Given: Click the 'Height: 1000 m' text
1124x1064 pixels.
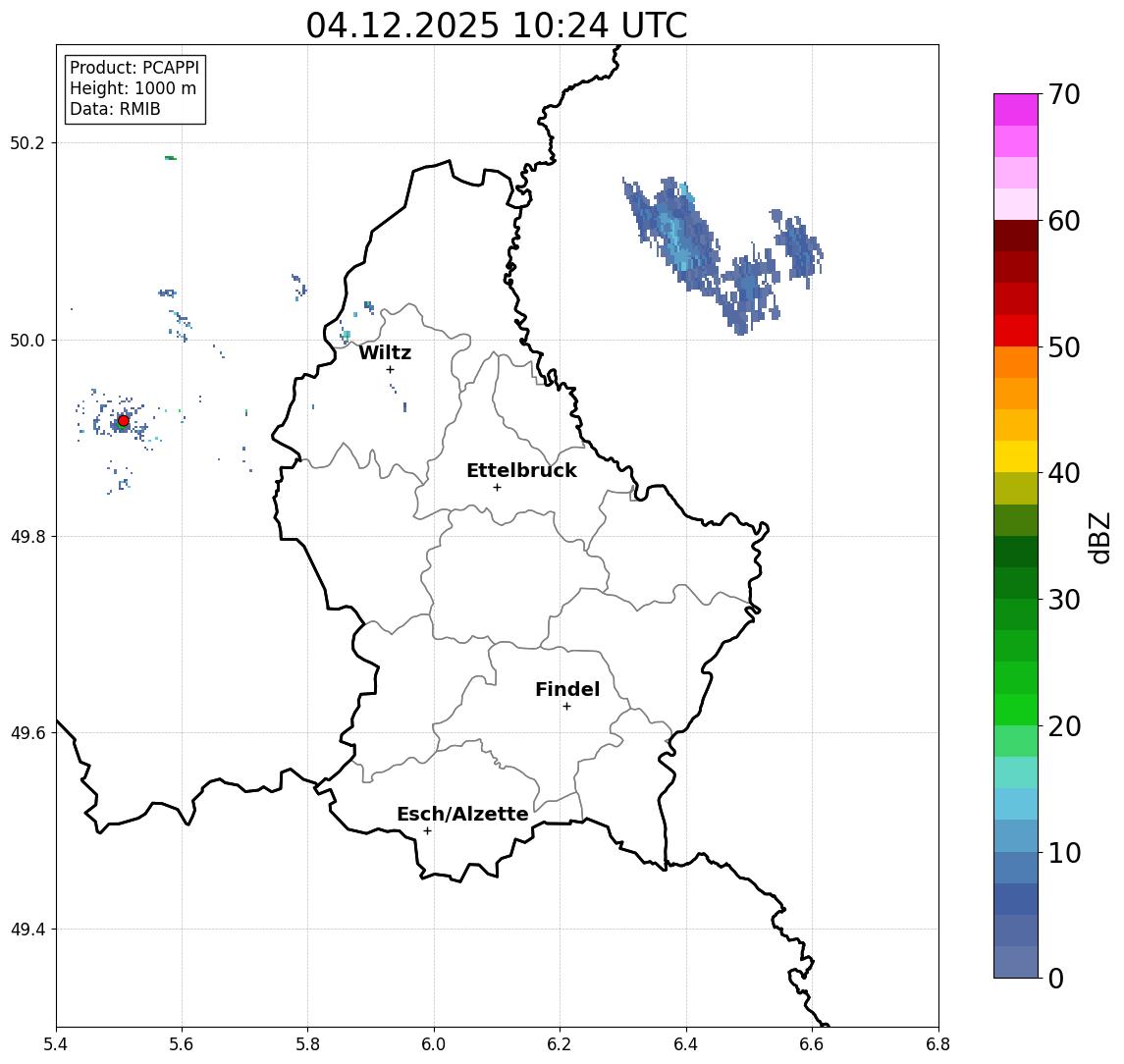Looking at the screenshot, I should point(133,88).
